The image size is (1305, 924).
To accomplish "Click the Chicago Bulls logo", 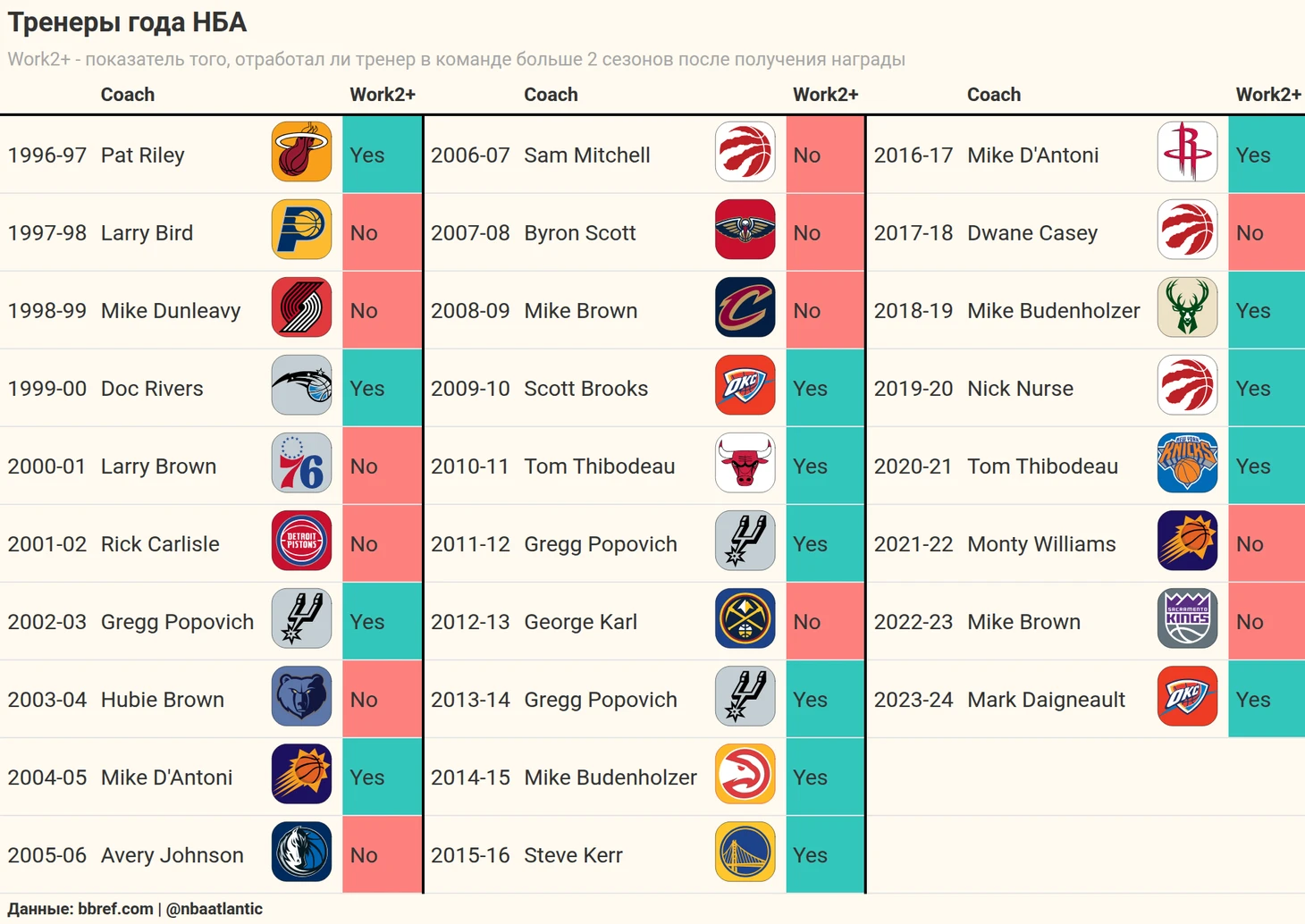I will pos(745,463).
